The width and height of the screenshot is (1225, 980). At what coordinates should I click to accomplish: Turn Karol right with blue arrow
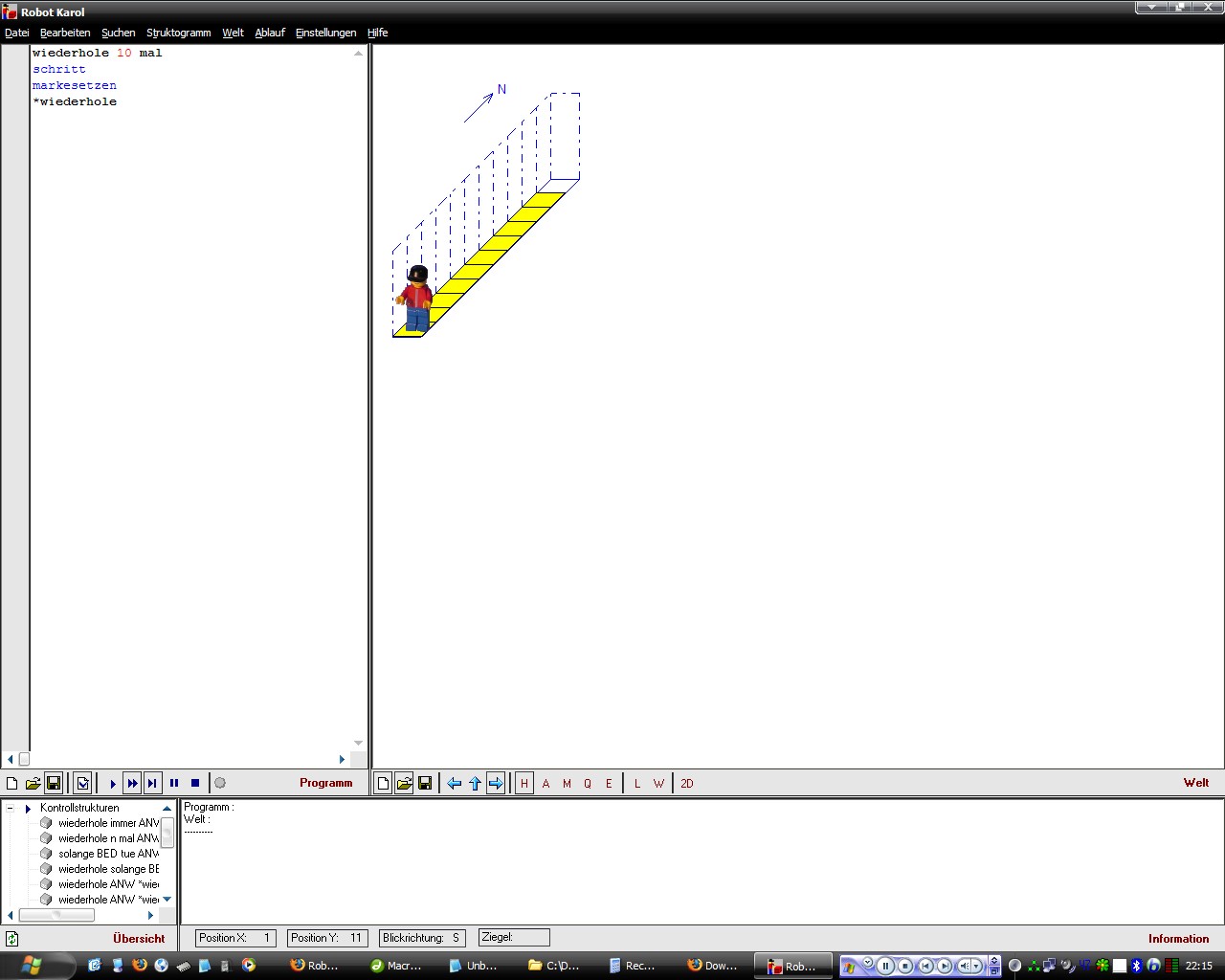point(496,783)
